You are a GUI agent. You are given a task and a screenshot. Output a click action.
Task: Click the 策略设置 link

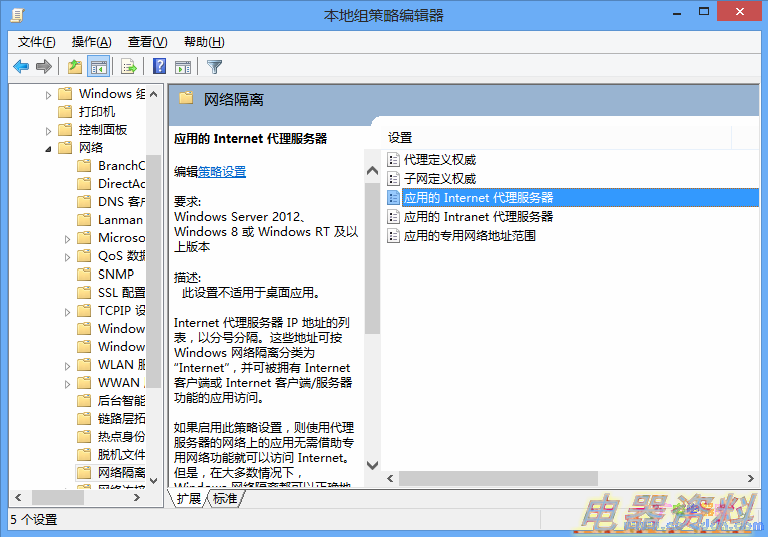[222, 172]
